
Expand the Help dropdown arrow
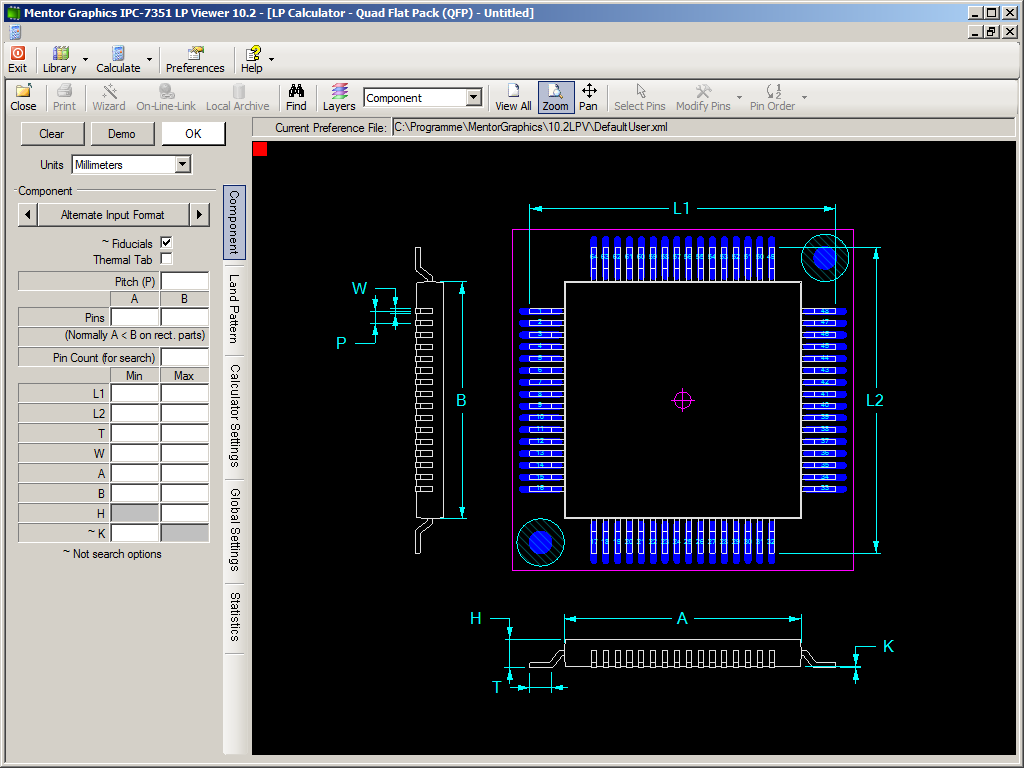272,59
